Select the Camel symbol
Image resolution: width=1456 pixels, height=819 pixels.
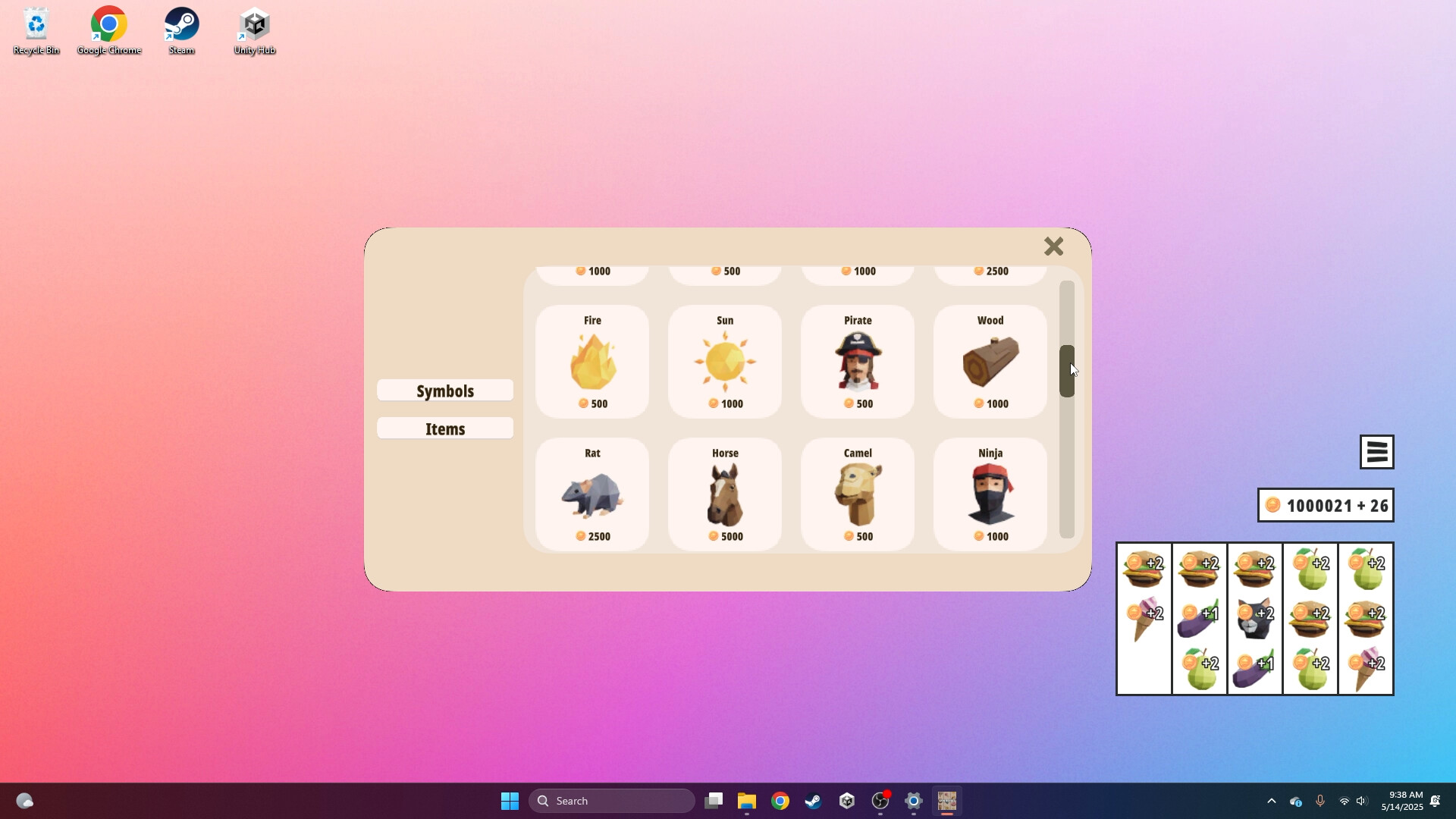pos(857,494)
